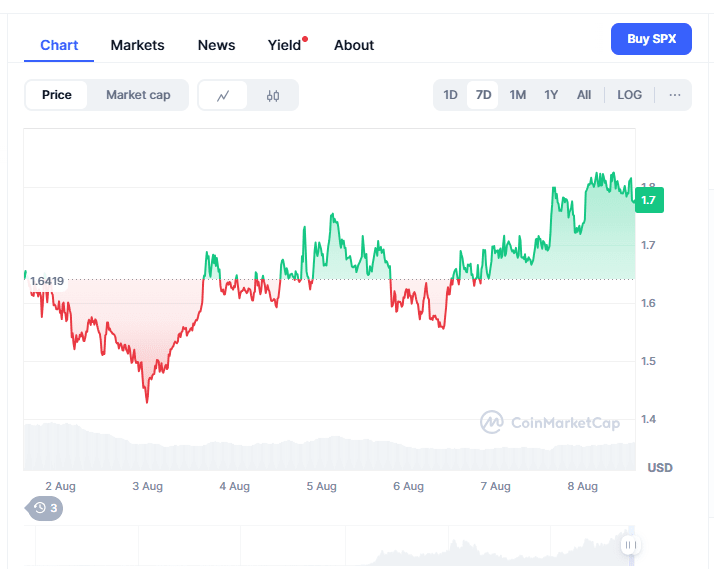Show All time price history
This screenshot has width=714, height=569.
[584, 95]
